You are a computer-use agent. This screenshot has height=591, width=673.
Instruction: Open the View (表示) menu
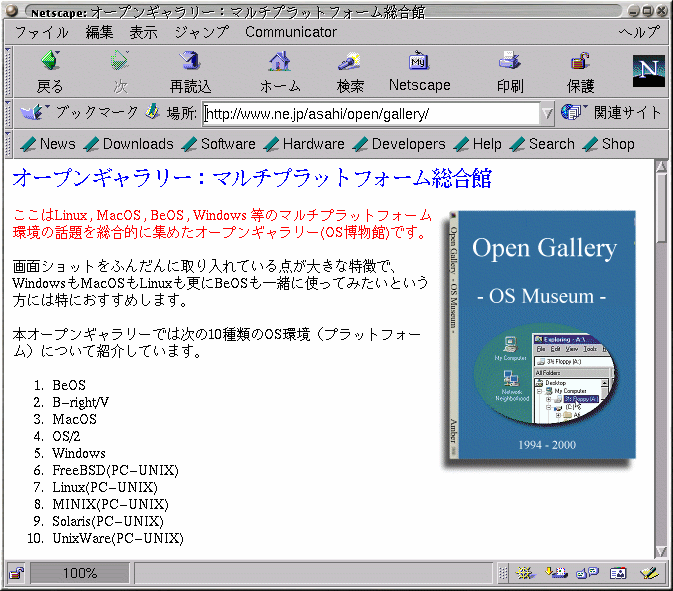pyautogui.click(x=144, y=32)
